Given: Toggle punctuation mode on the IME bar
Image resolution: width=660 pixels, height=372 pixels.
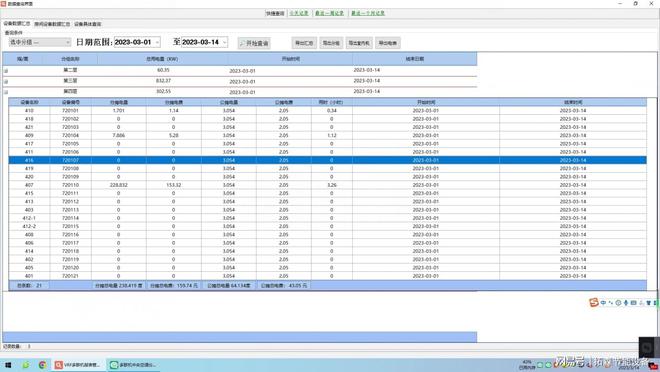Looking at the screenshot, I should pos(611,303).
